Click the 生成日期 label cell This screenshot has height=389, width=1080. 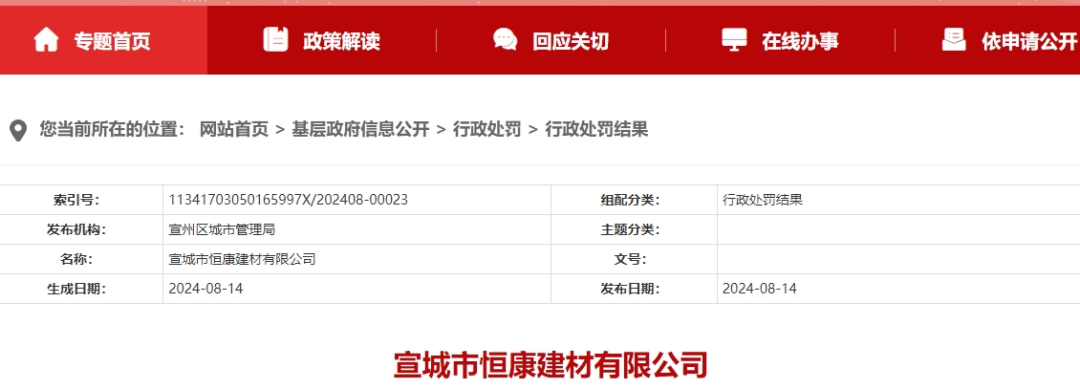(81, 289)
